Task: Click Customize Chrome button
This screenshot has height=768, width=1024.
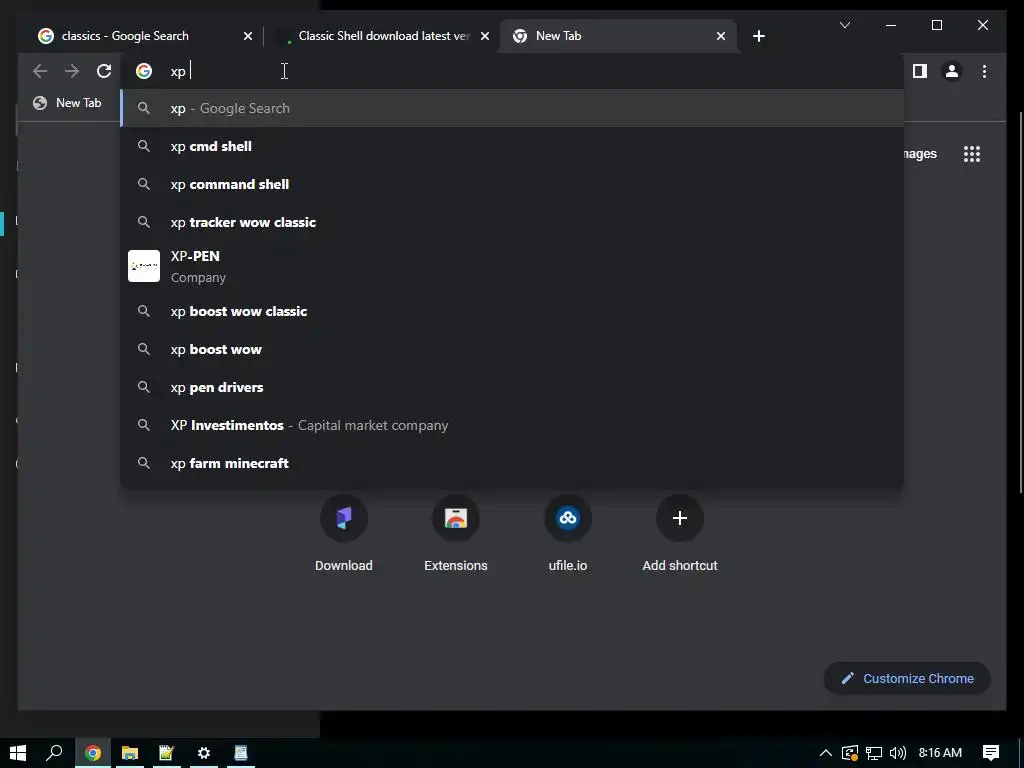Action: [907, 679]
